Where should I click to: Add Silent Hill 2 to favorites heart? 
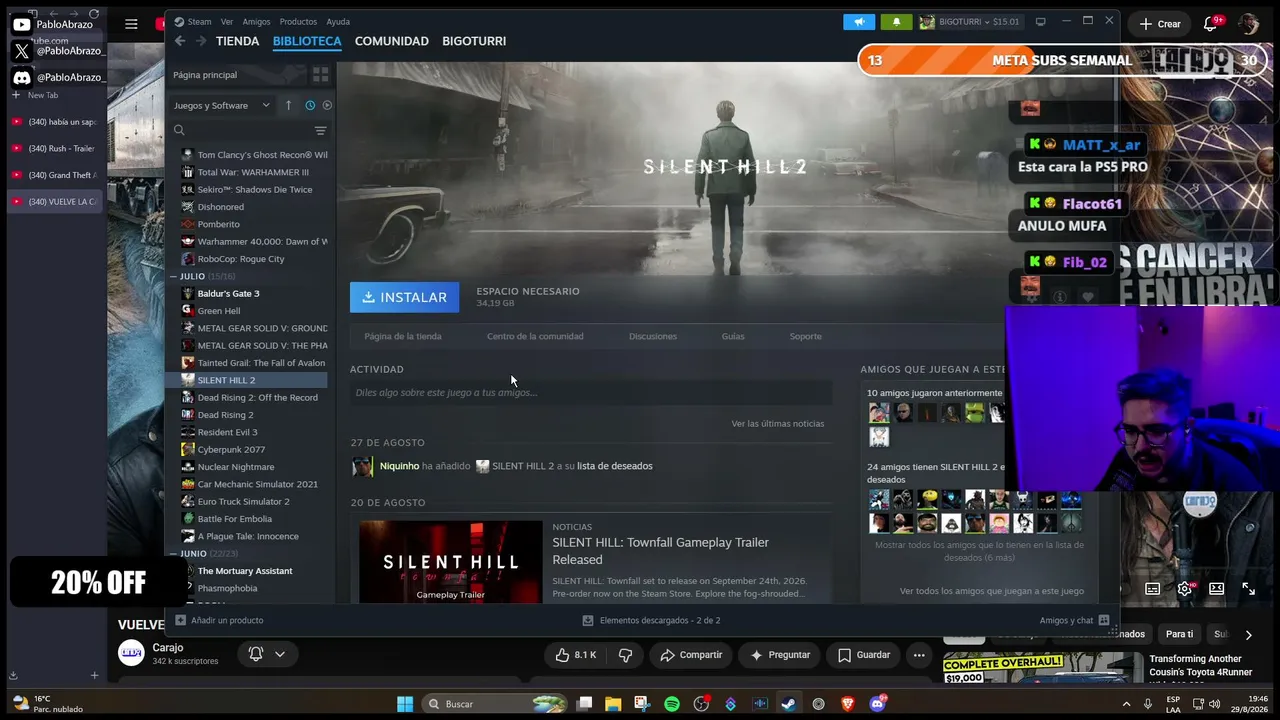(x=1088, y=297)
